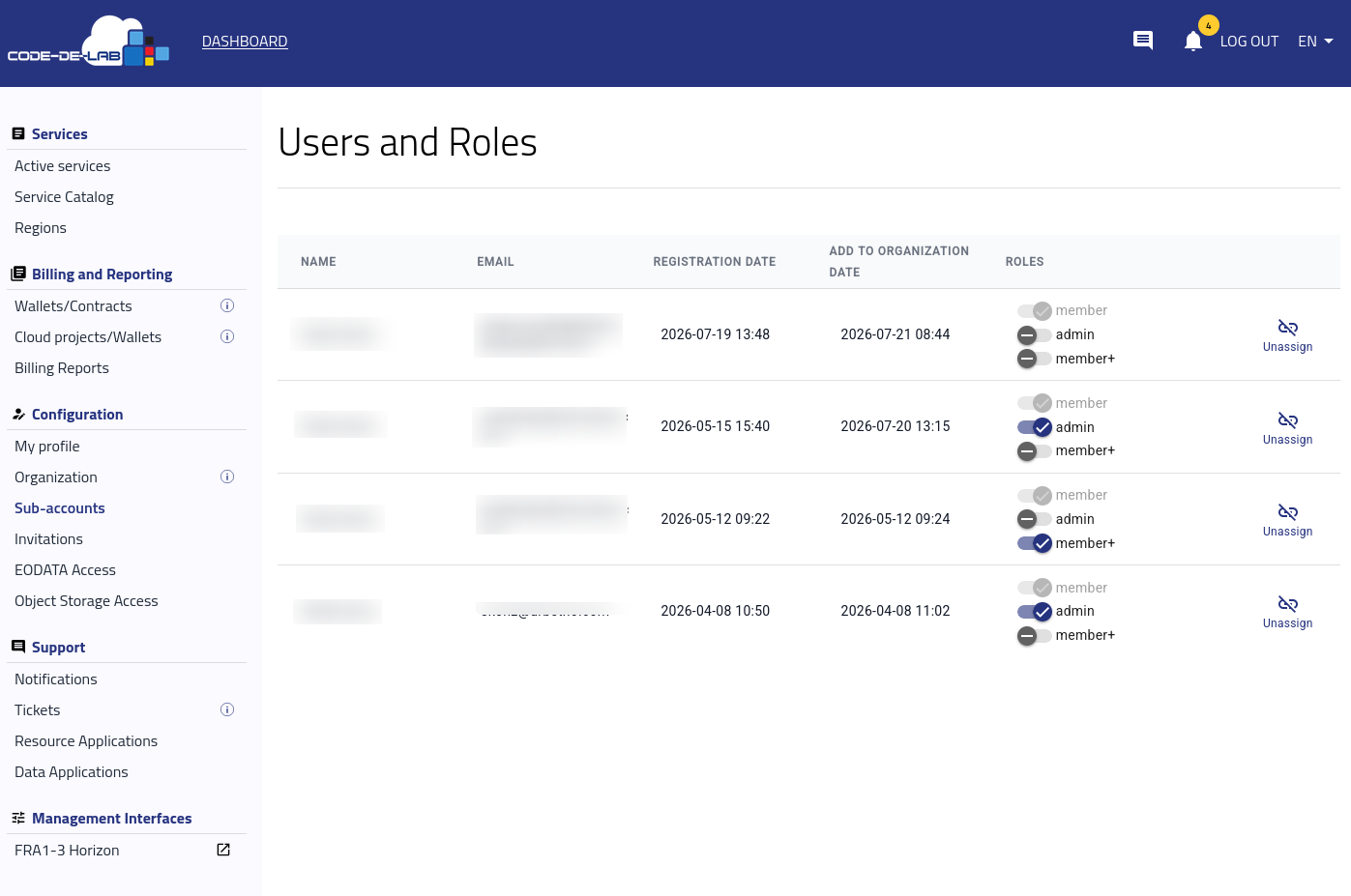
Task: Show info icon beside Cloud projects/Wallets
Action: 227,336
